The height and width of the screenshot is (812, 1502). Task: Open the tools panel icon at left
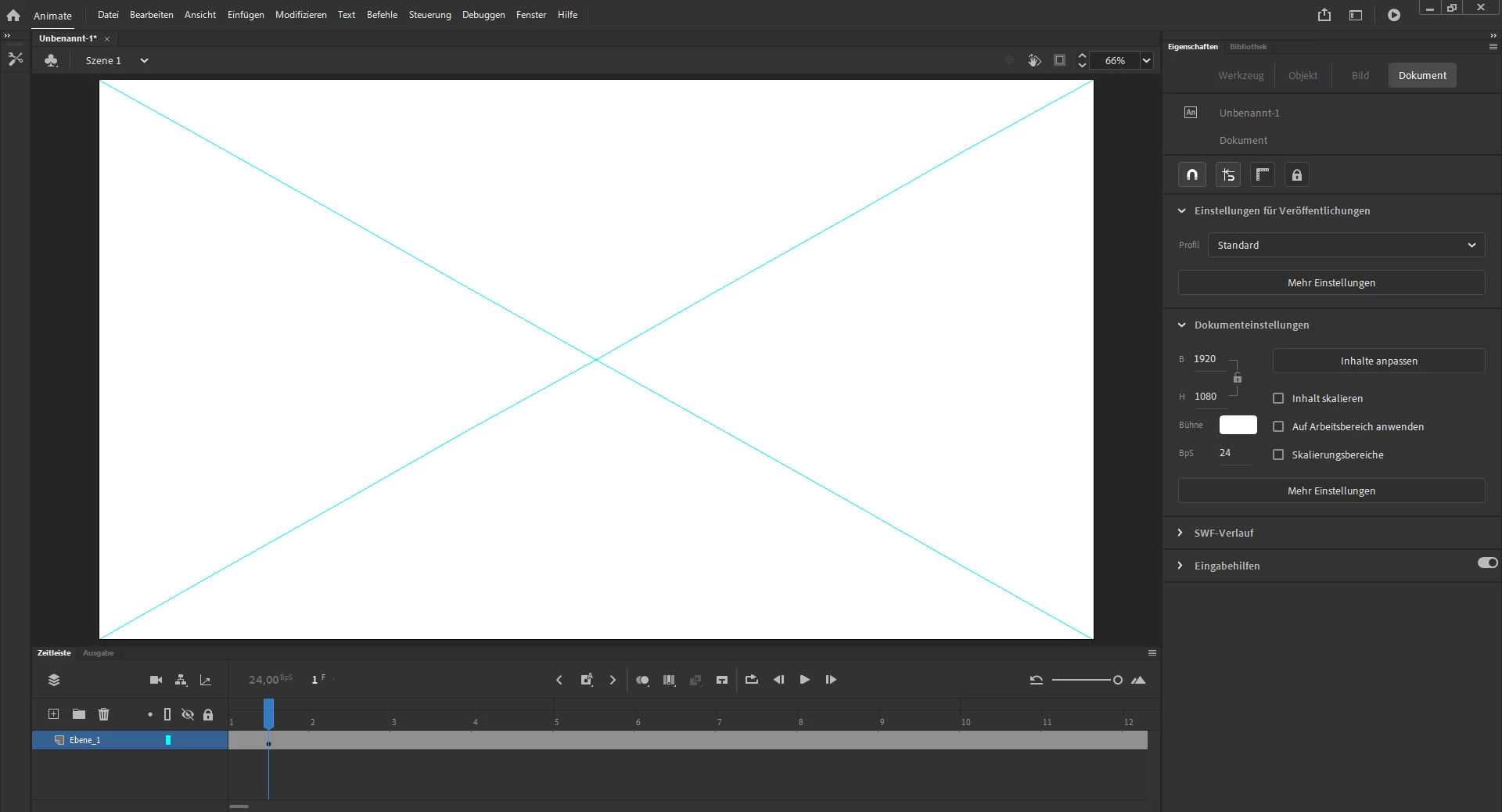pyautogui.click(x=15, y=59)
